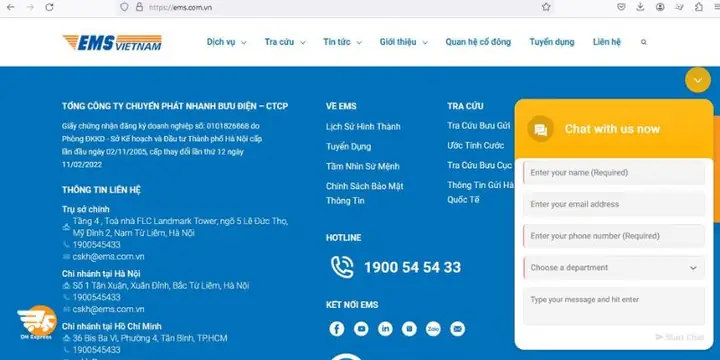Click the Enter your name field
The image size is (720, 360).
(614, 173)
